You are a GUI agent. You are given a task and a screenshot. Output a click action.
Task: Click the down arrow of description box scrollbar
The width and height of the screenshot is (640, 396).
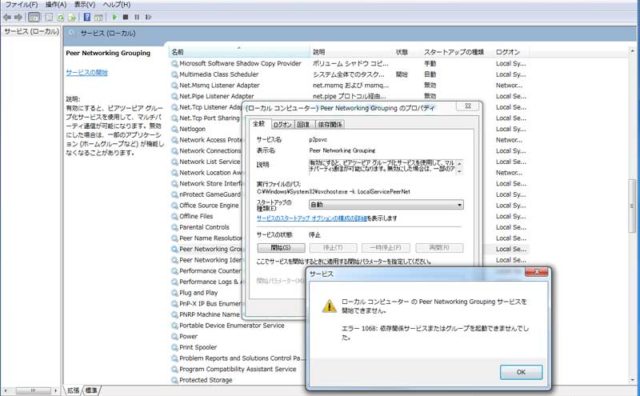[x=460, y=171]
